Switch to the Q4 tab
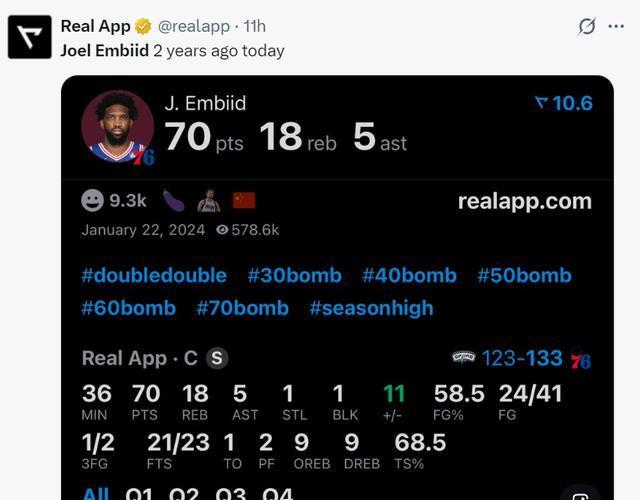Image resolution: width=640 pixels, height=500 pixels. (278, 494)
